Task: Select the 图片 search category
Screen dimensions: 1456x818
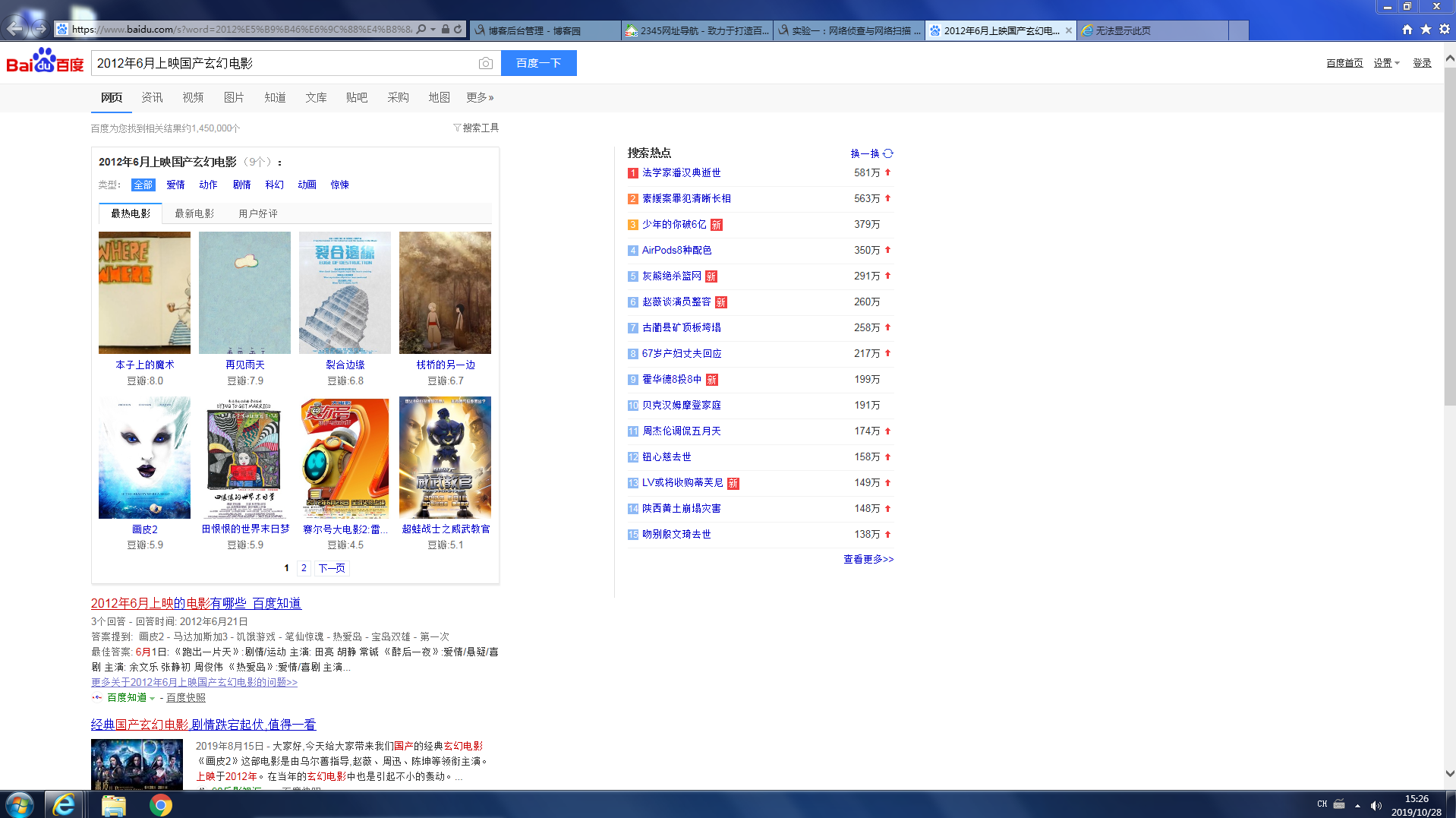Action: (234, 97)
